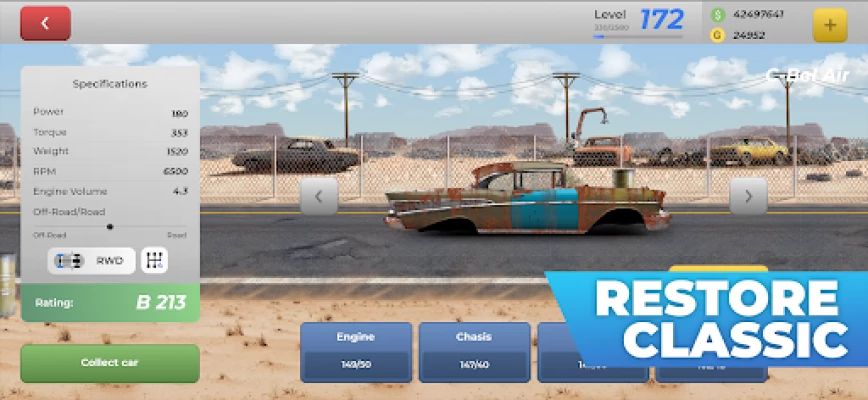Click the drivetrain chassis diagram icon

69,260
